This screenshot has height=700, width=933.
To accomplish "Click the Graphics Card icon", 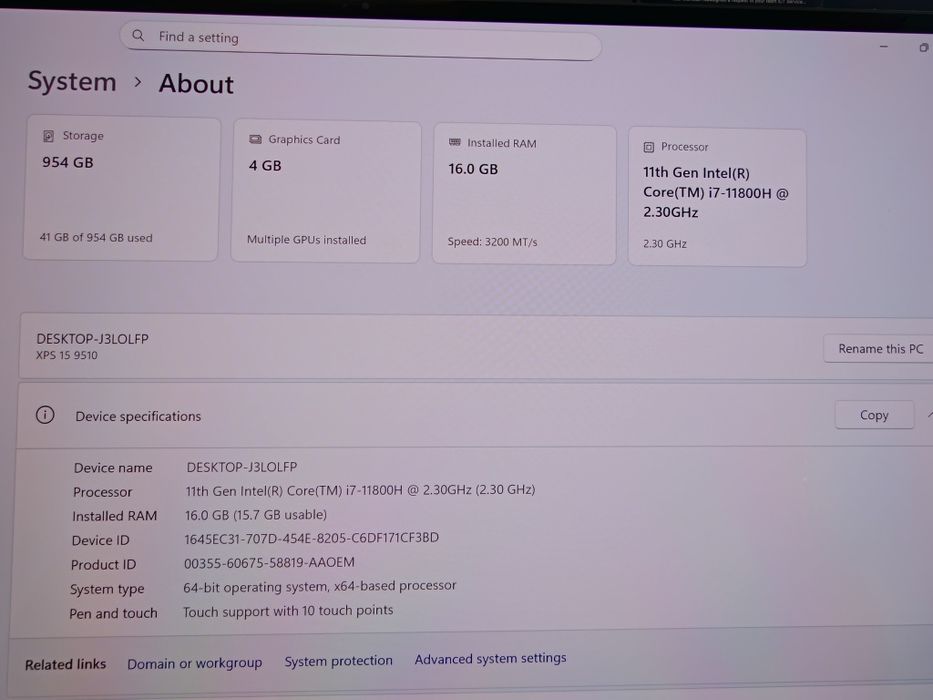I will click(255, 139).
